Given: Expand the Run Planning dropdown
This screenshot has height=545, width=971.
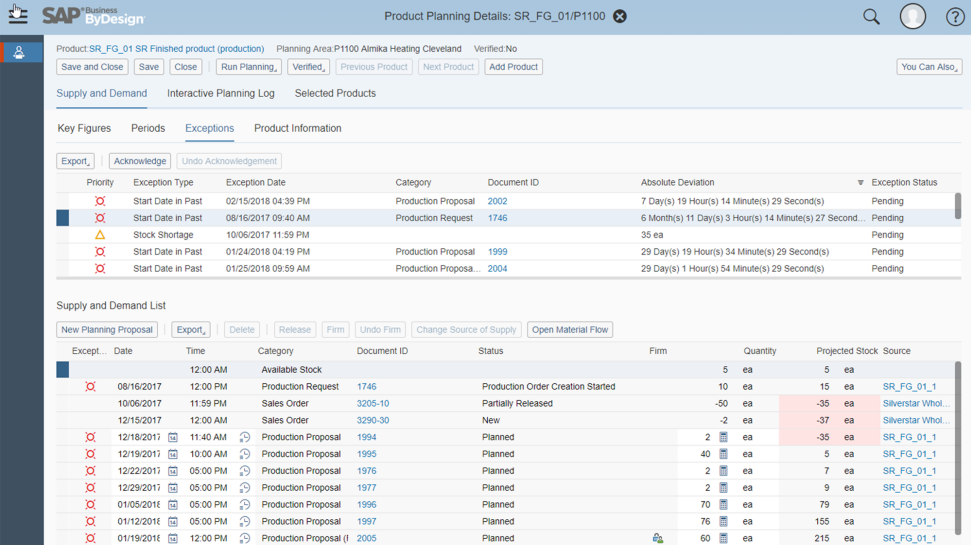Looking at the screenshot, I should pyautogui.click(x=249, y=67).
